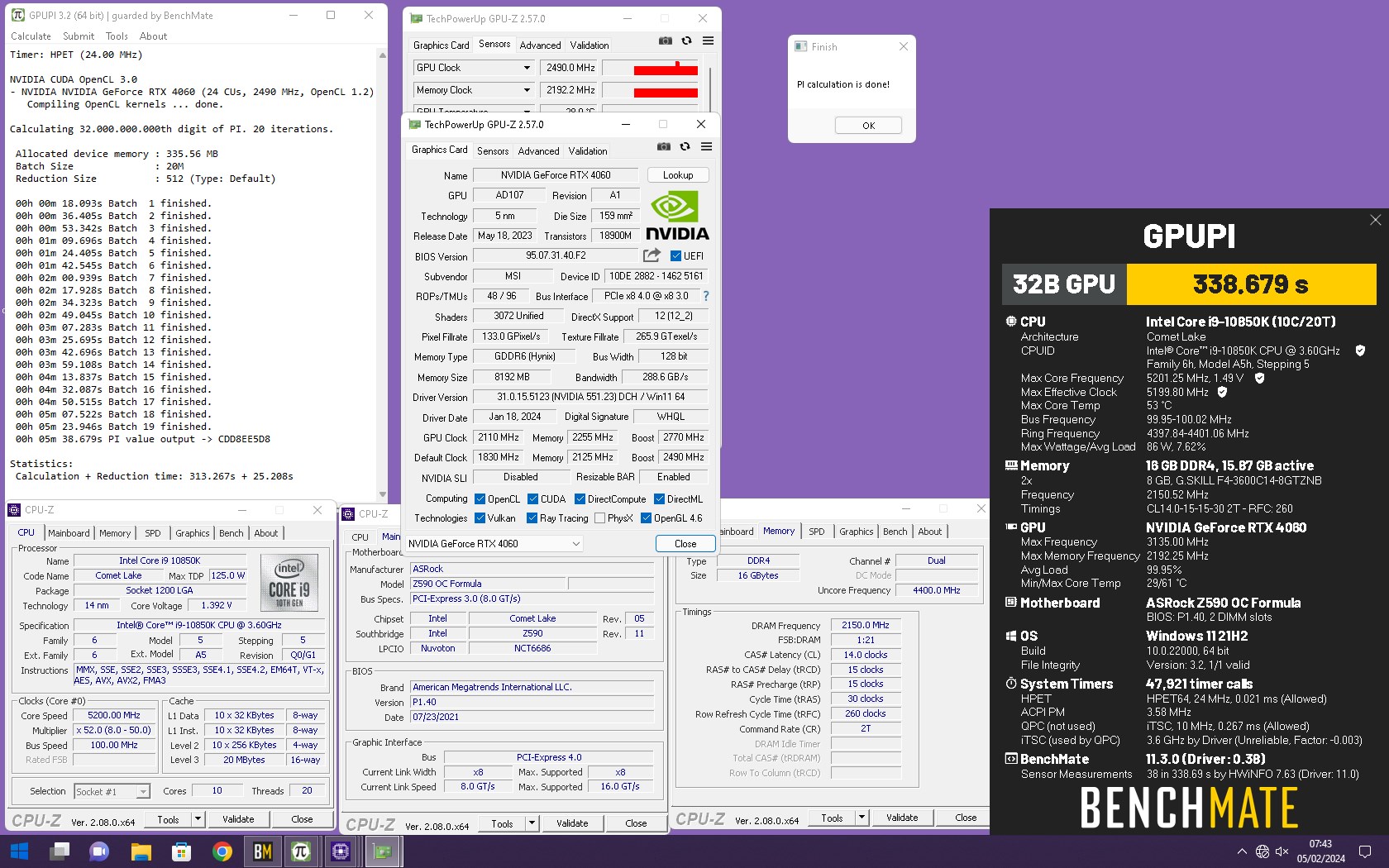Viewport: 1389px width, 868px height.
Task: Click camera icon in back GPU-Z window
Action: tap(665, 41)
